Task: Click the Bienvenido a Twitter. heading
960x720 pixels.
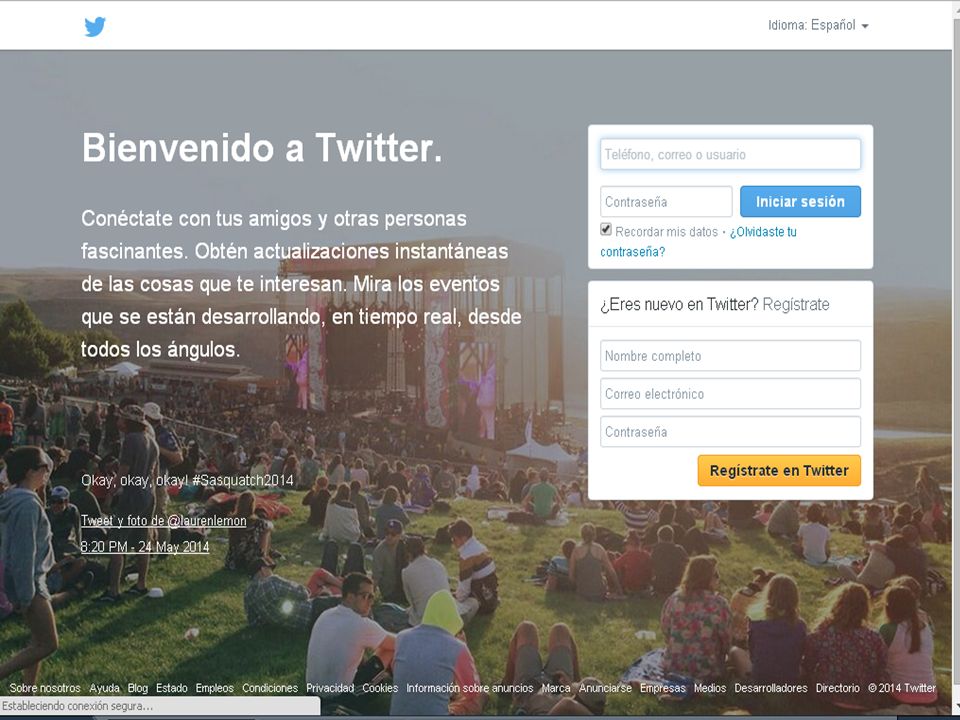Action: [x=262, y=148]
